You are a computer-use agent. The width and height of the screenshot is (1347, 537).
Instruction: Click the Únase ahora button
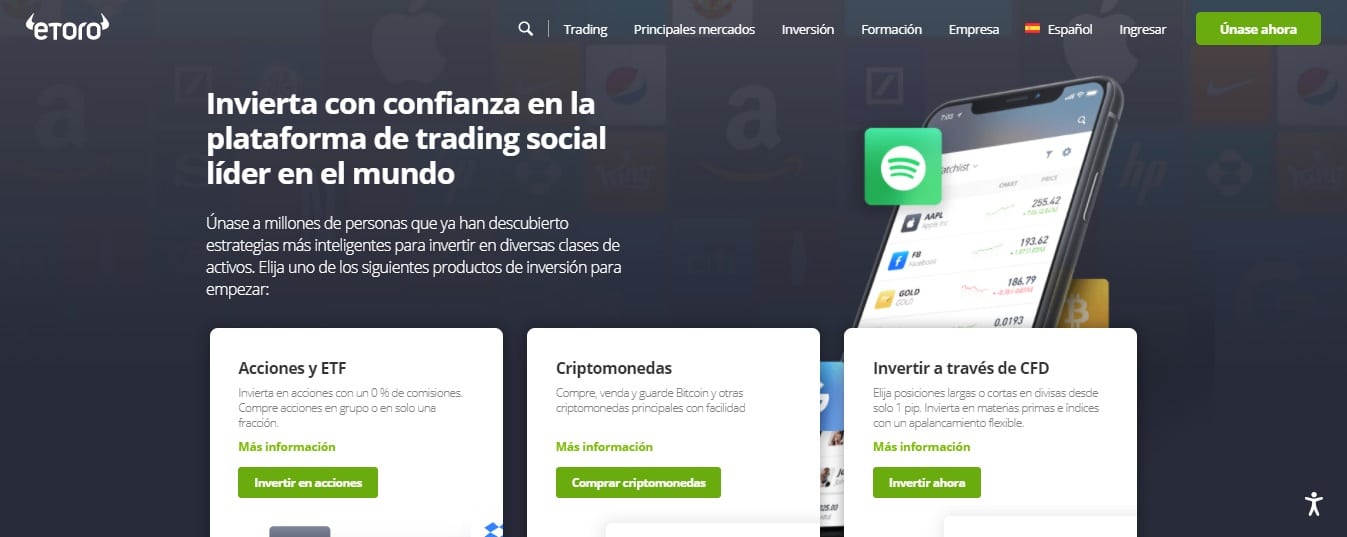[x=1258, y=29]
